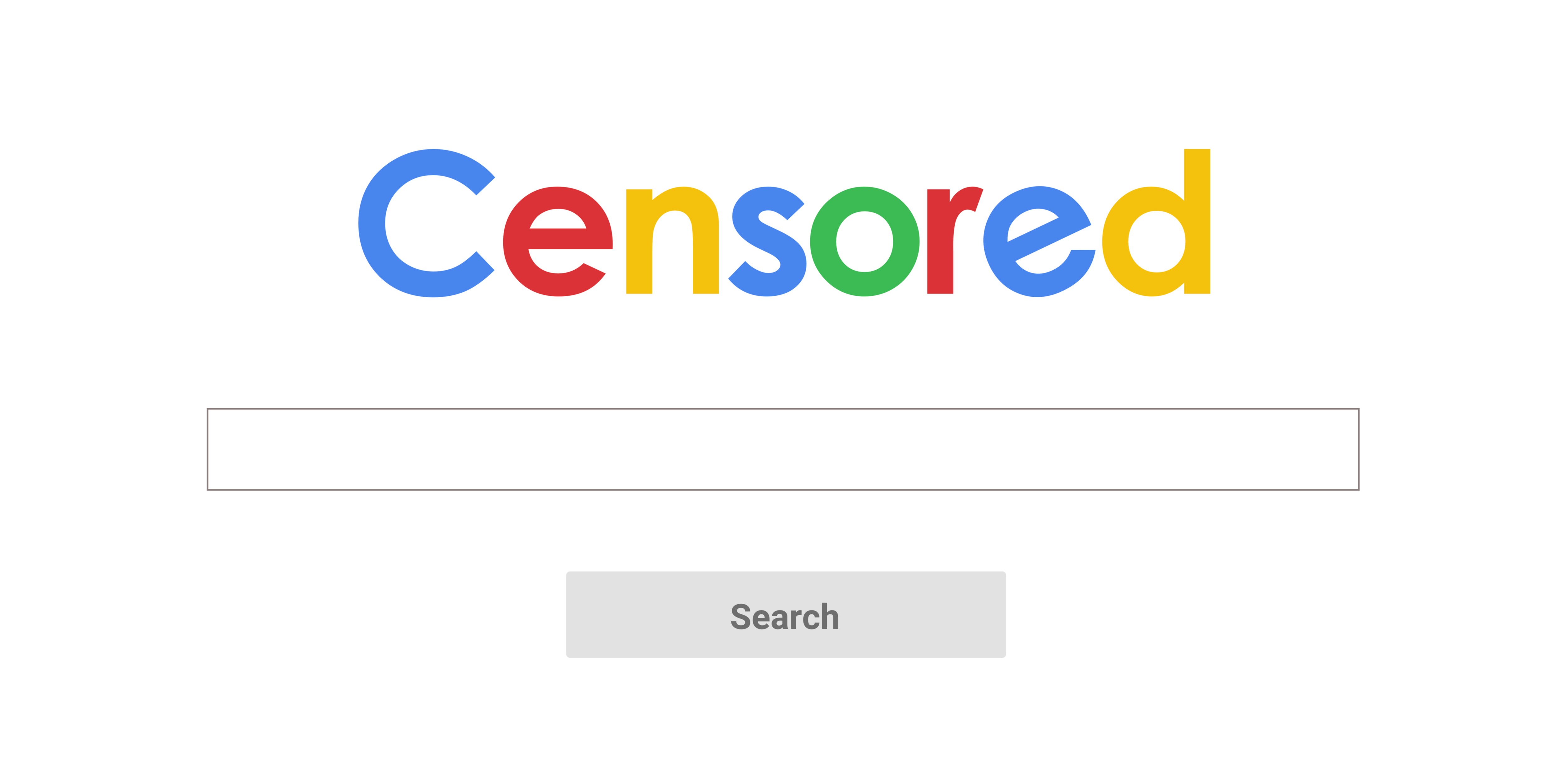
Task: Click the red e following the C
Action: coord(558,241)
